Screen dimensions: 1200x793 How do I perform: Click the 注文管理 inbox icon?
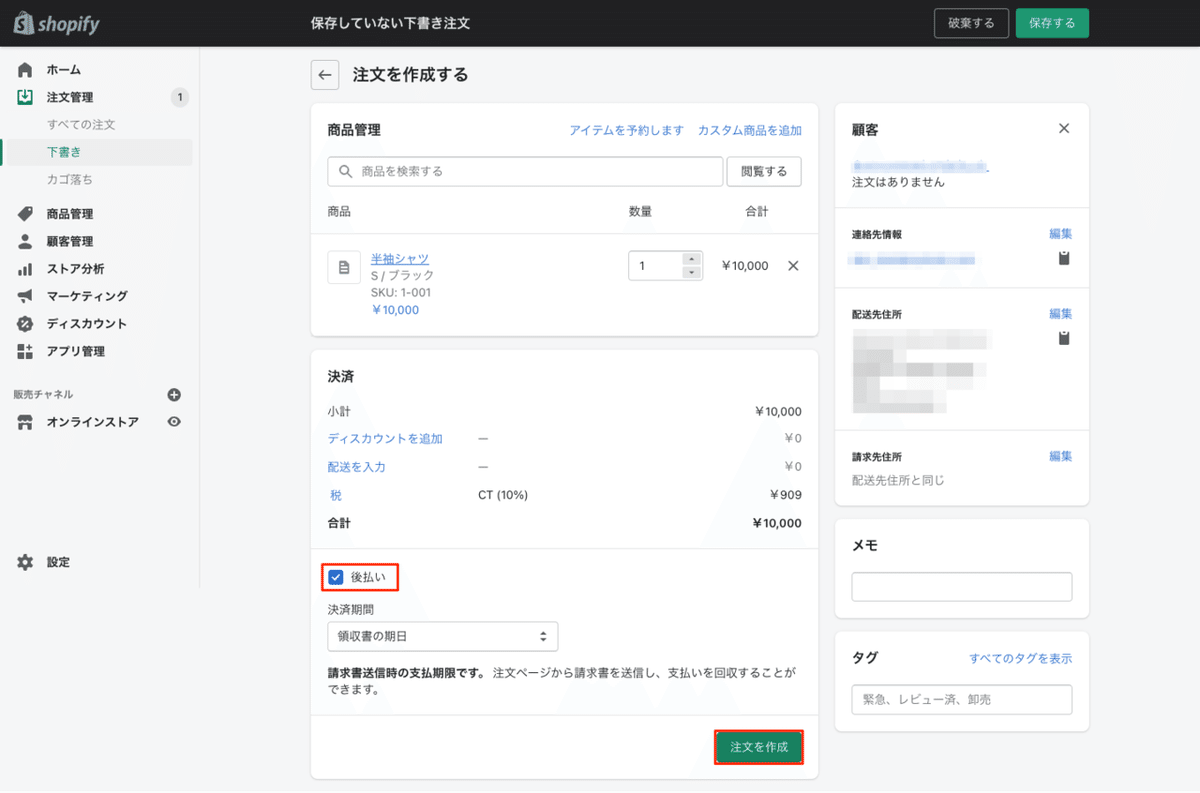26,97
